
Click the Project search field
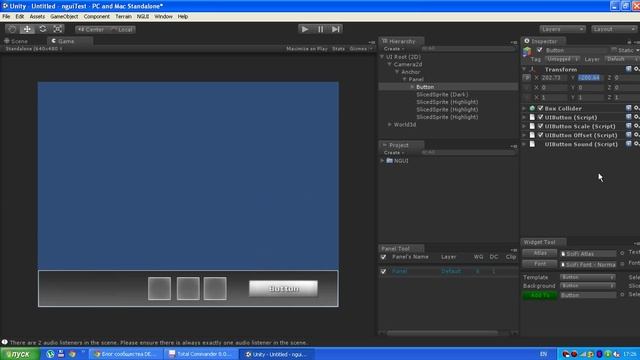(x=469, y=152)
